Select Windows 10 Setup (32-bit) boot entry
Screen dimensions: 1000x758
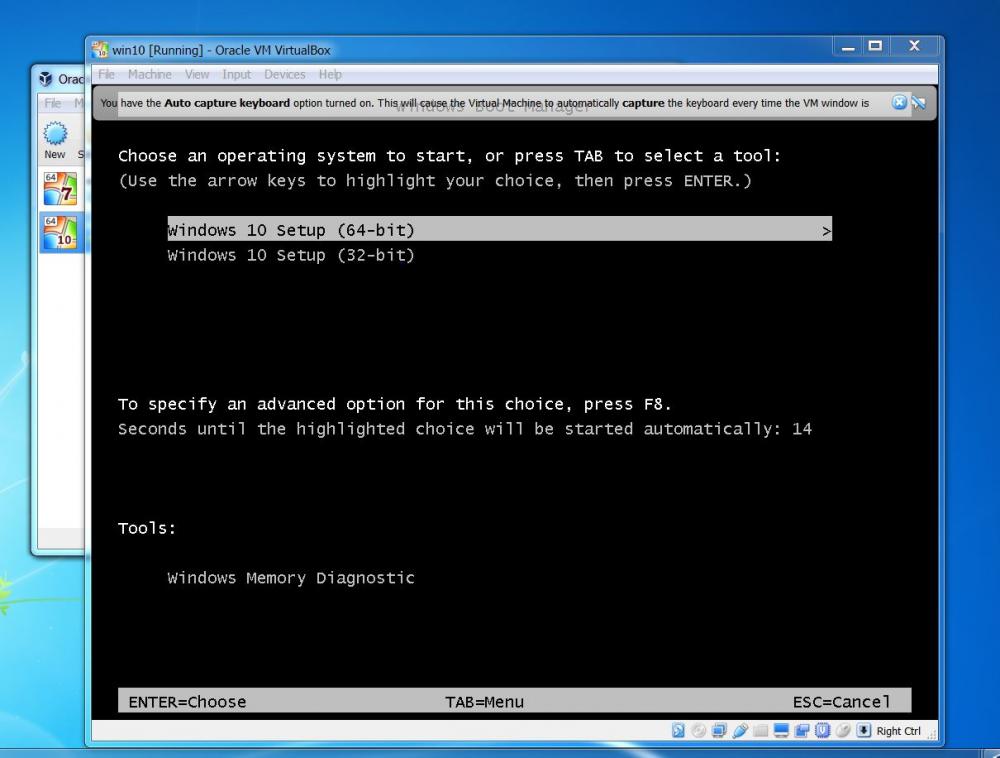click(291, 255)
